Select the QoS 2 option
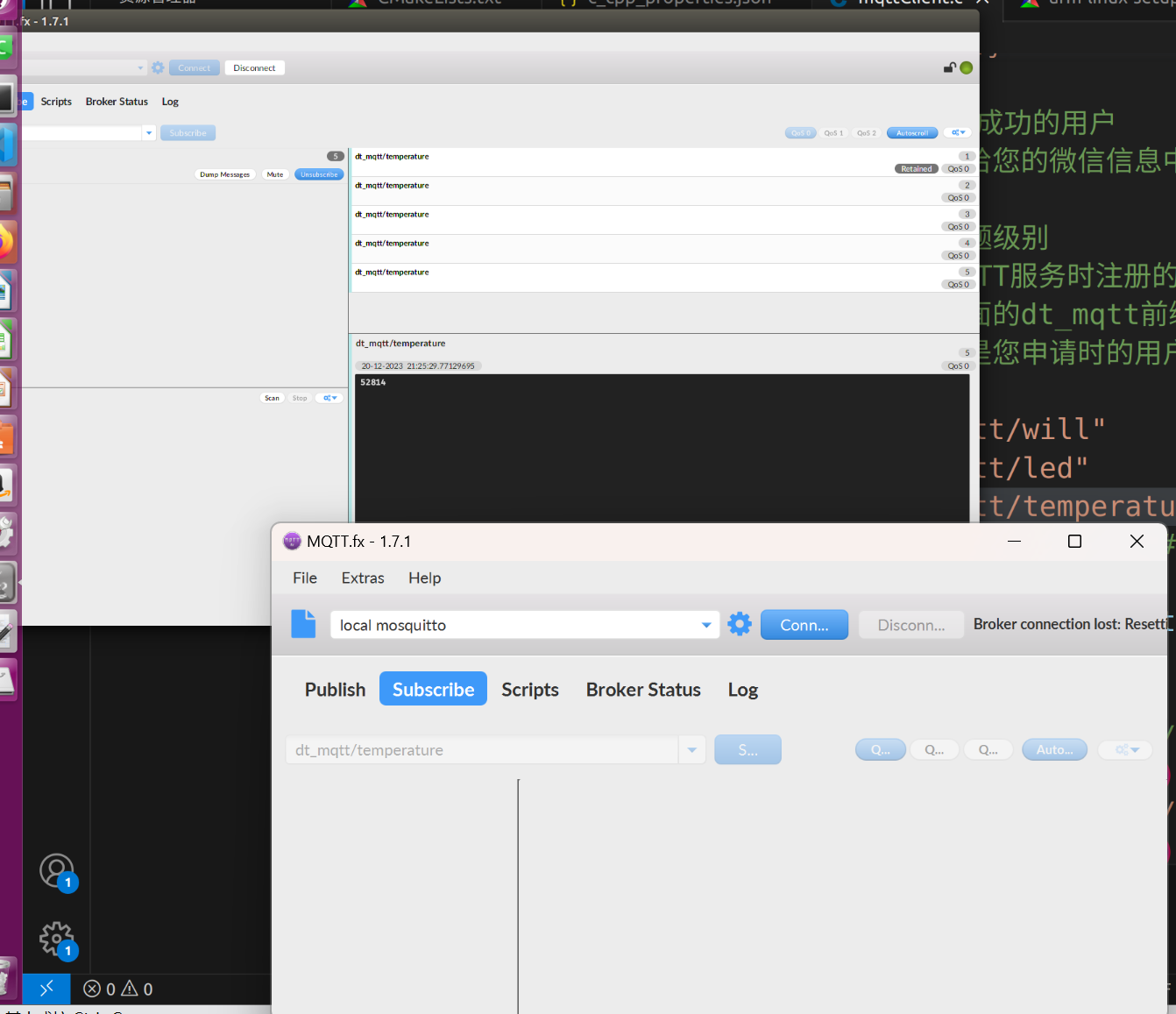 [866, 132]
